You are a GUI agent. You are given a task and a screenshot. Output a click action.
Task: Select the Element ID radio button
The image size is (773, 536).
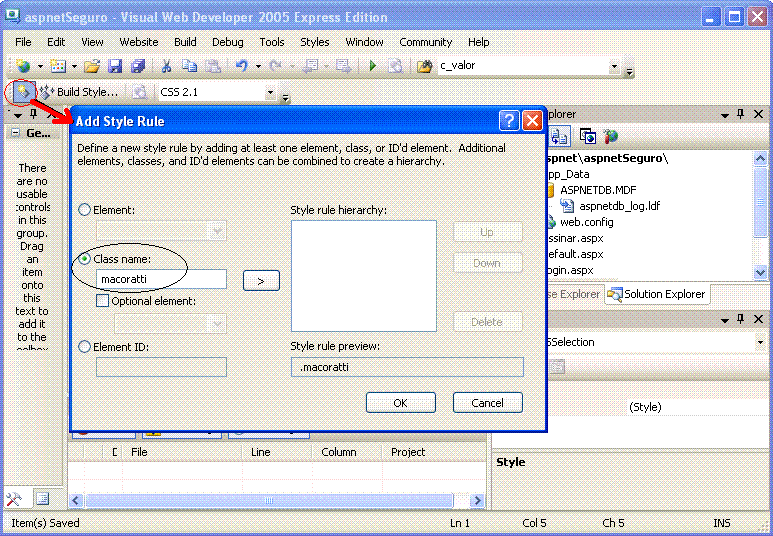coord(85,347)
